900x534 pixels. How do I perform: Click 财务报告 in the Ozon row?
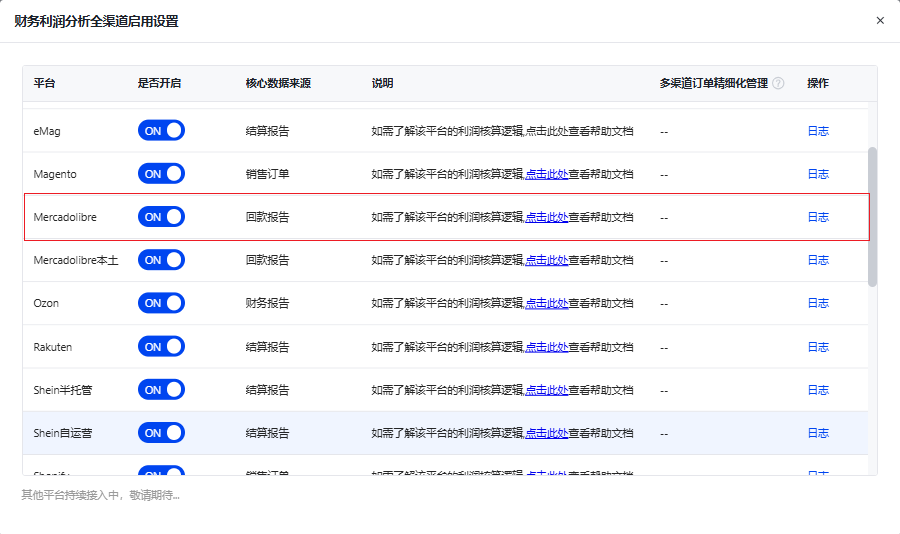pyautogui.click(x=267, y=303)
